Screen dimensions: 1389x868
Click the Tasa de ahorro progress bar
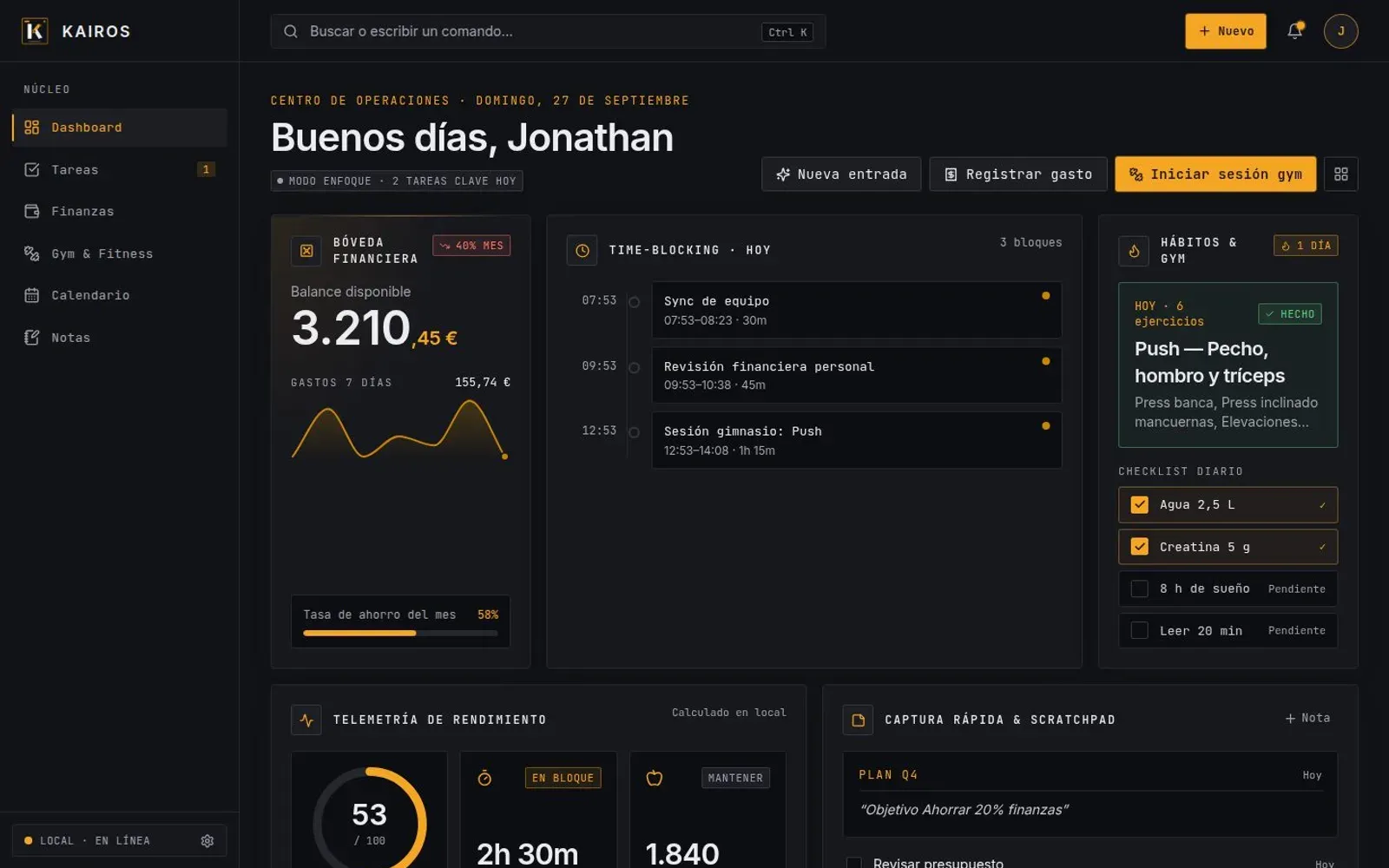coord(400,633)
